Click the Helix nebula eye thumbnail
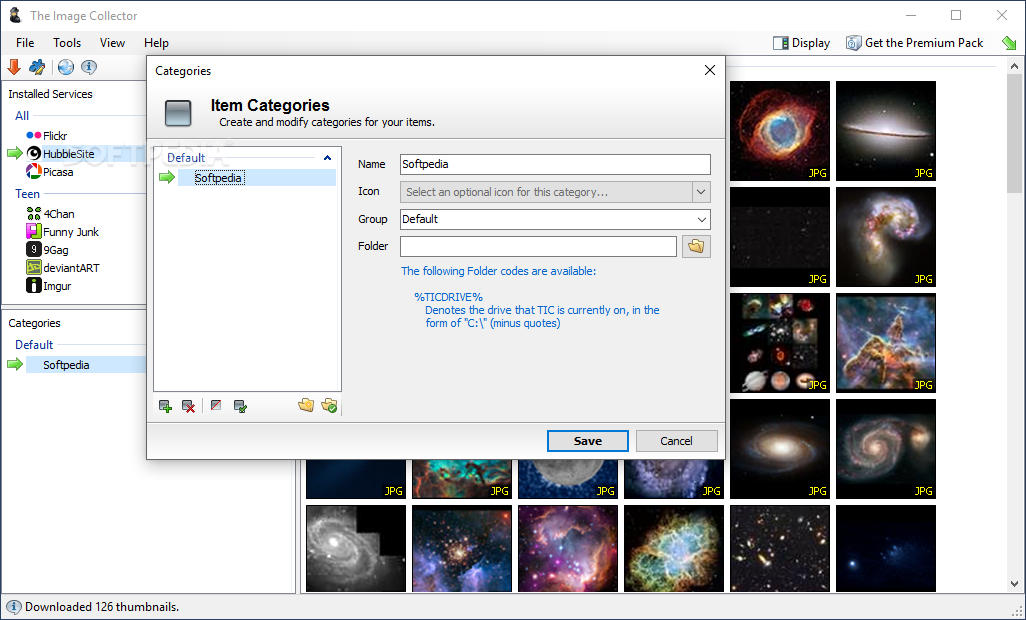 tap(780, 131)
